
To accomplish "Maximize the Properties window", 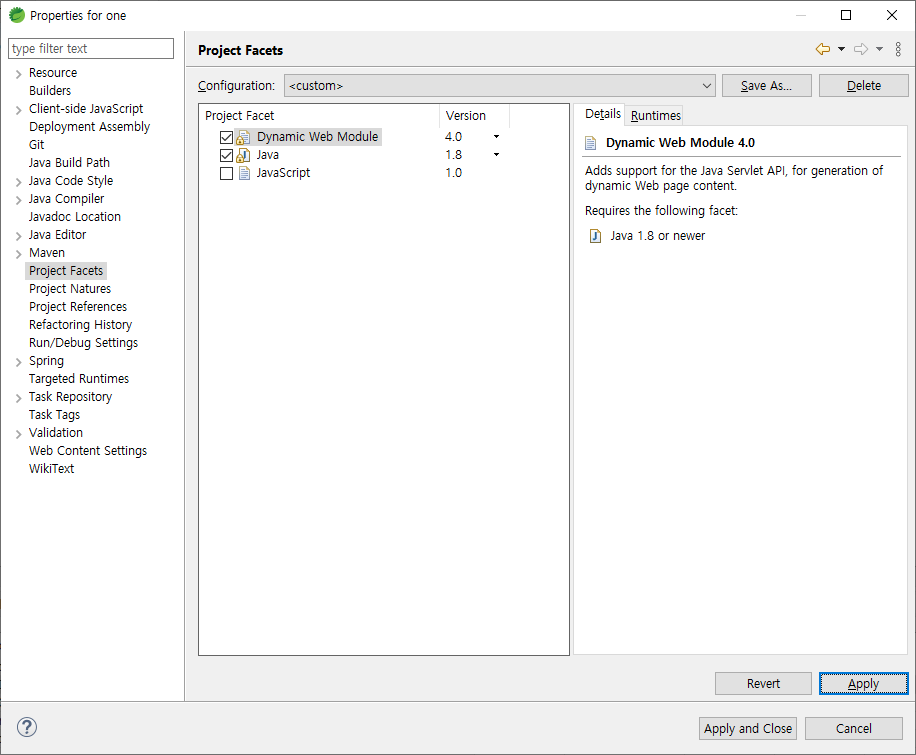I will [x=846, y=15].
